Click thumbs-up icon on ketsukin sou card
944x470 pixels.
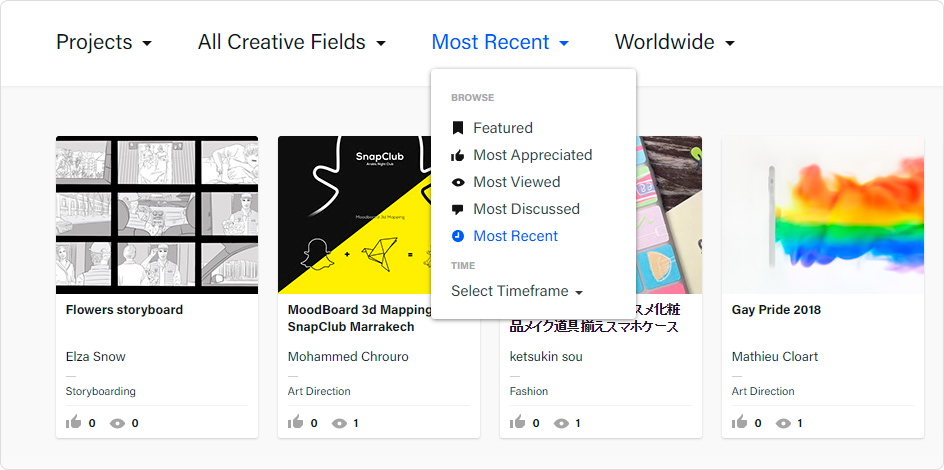(x=518, y=423)
